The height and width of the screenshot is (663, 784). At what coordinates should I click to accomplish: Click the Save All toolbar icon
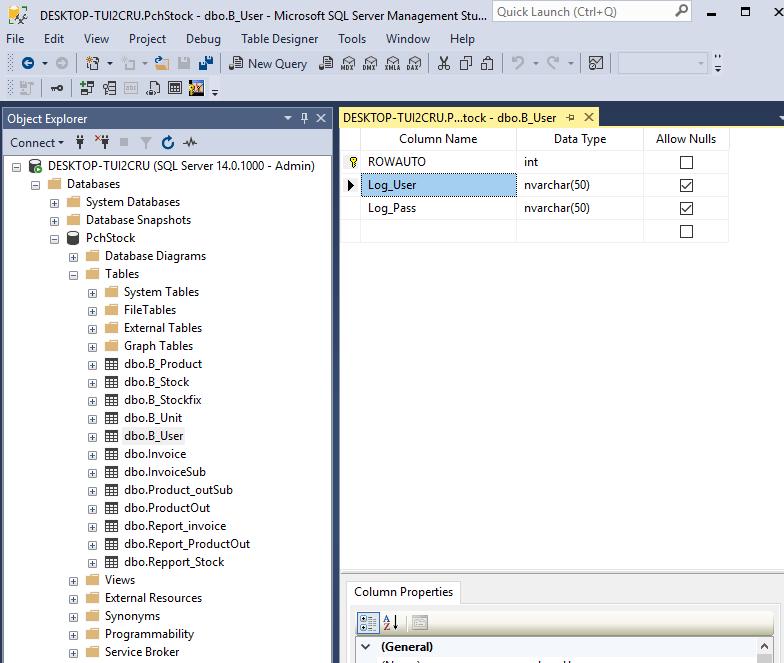206,63
